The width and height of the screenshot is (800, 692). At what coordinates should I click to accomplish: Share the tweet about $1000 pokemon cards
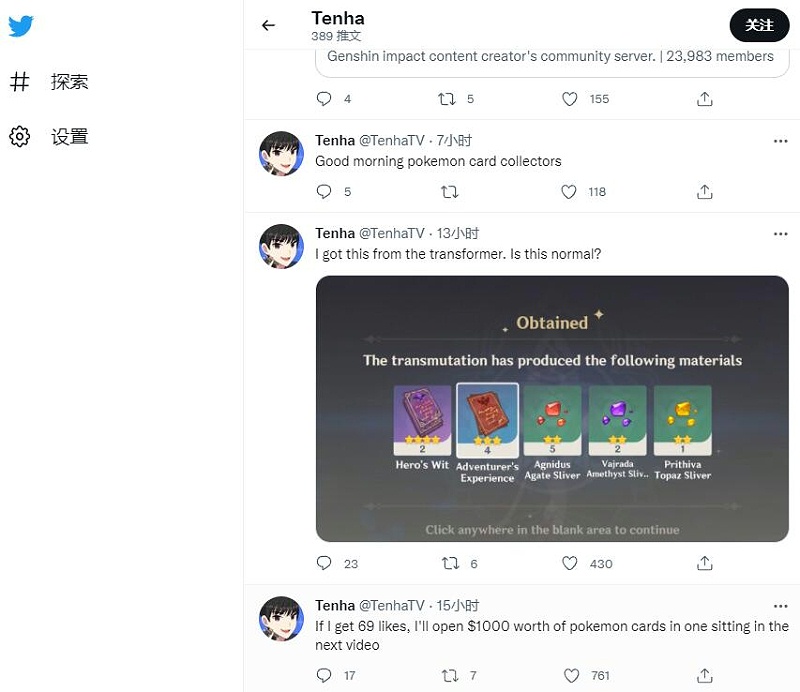[704, 675]
